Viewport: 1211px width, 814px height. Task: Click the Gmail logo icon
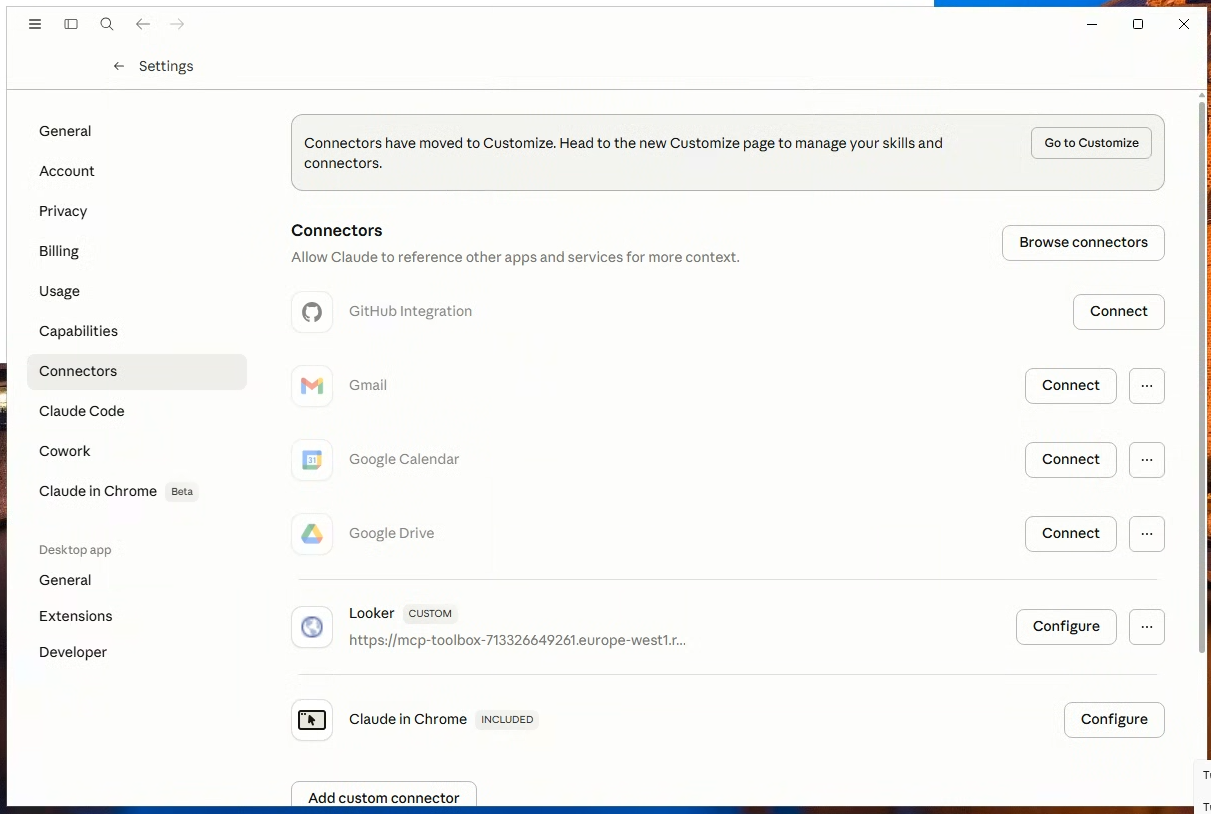coord(312,386)
